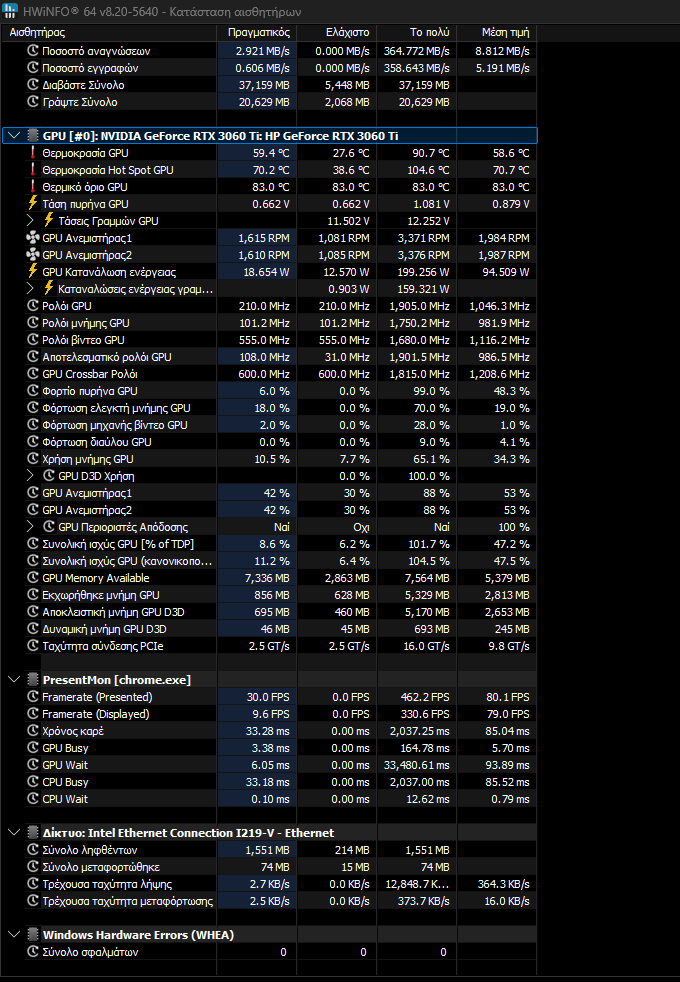Image resolution: width=680 pixels, height=982 pixels.
Task: Click clock icon of Ταχύτητα σύνδεσης PCIe
Action: [x=33, y=646]
